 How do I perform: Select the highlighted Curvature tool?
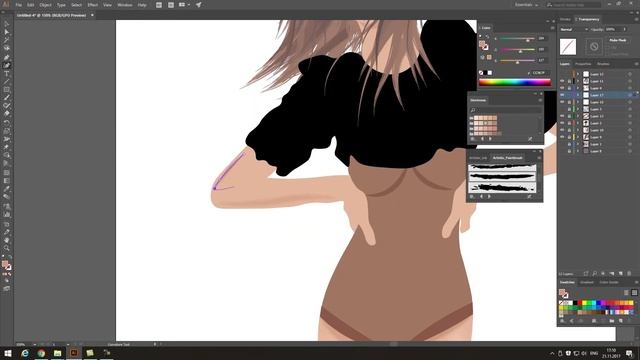7,65
